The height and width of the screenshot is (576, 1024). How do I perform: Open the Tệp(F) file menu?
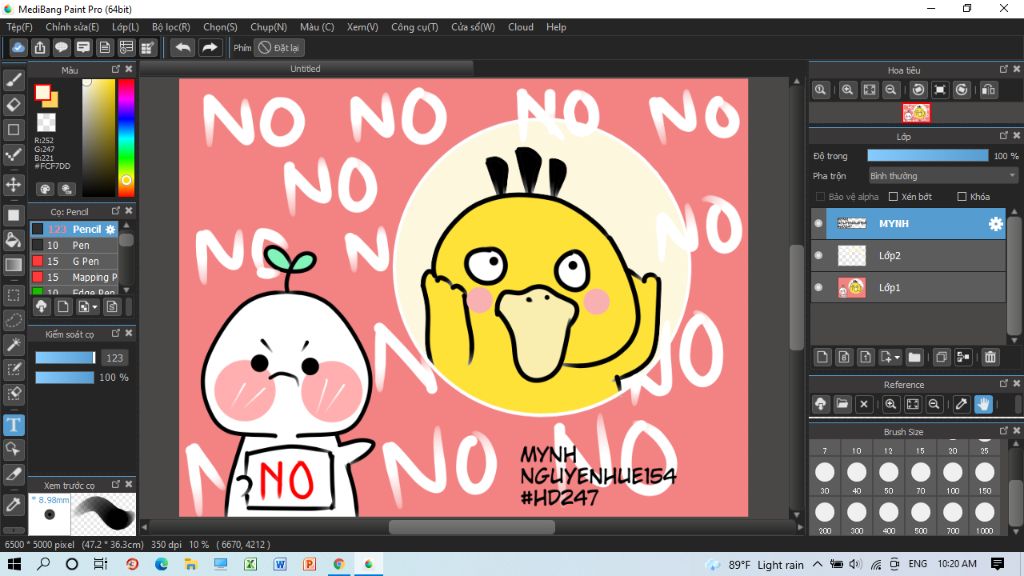pos(20,27)
